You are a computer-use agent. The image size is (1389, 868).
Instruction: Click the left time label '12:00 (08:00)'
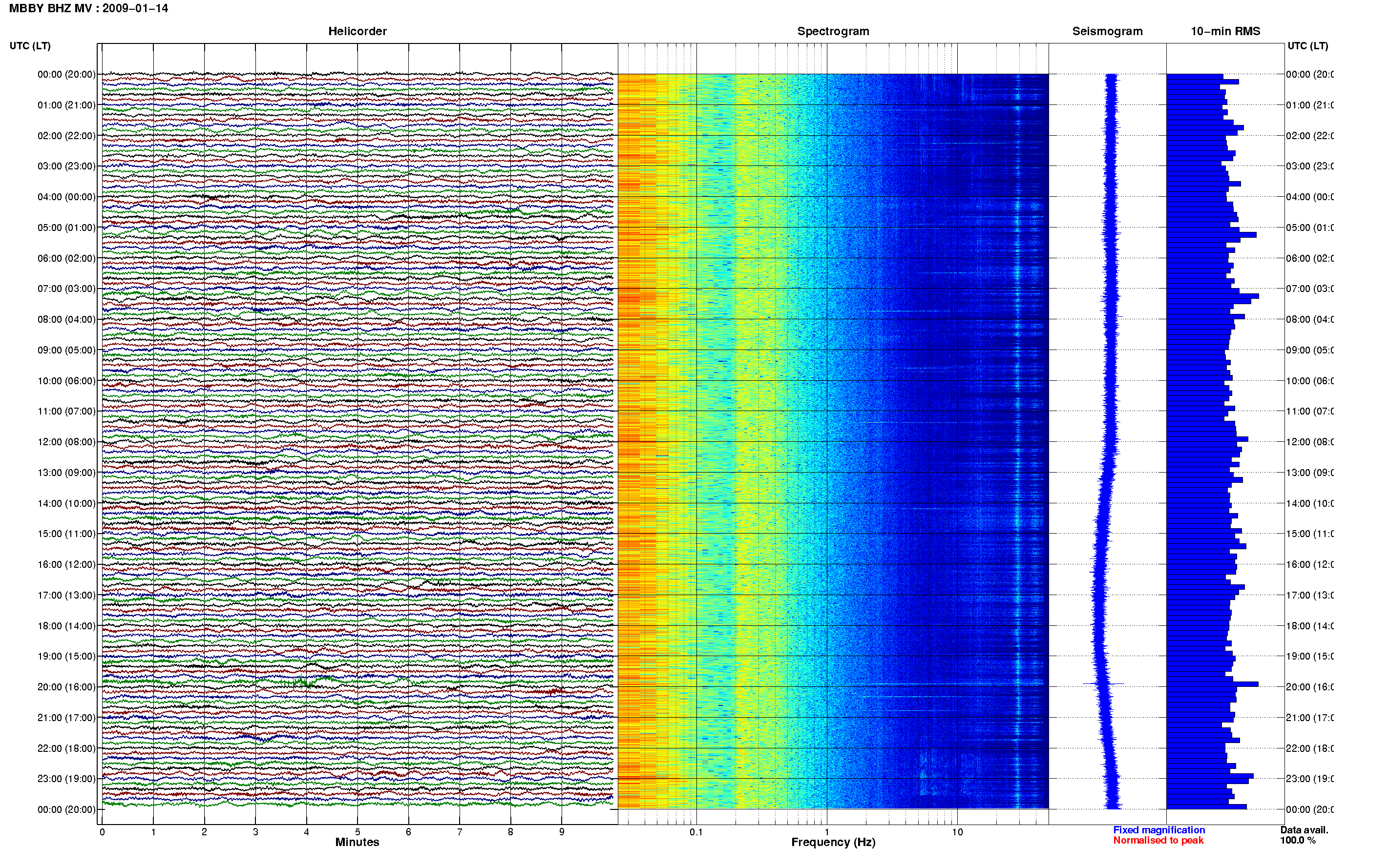66,442
